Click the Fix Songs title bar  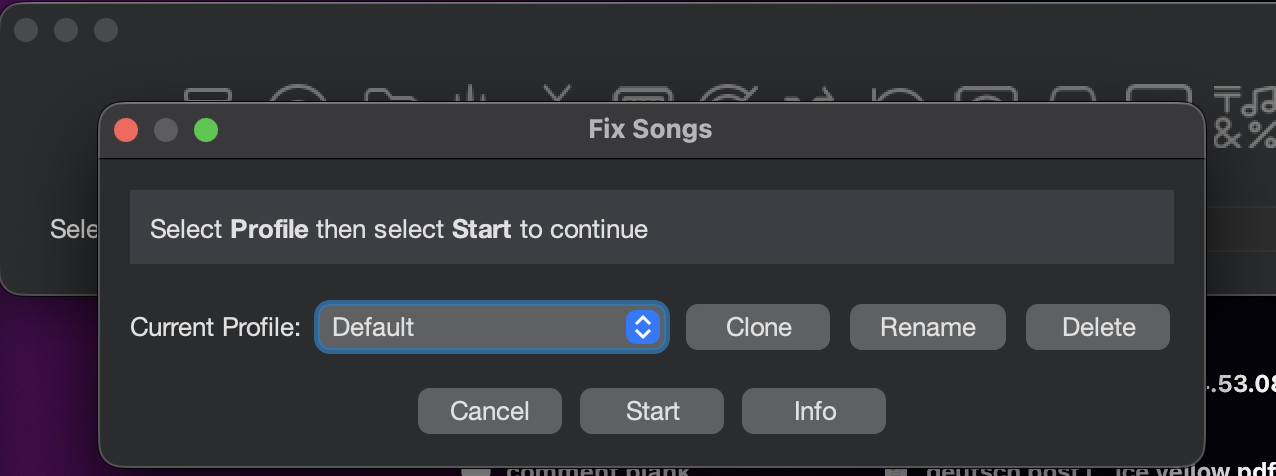[x=650, y=130]
